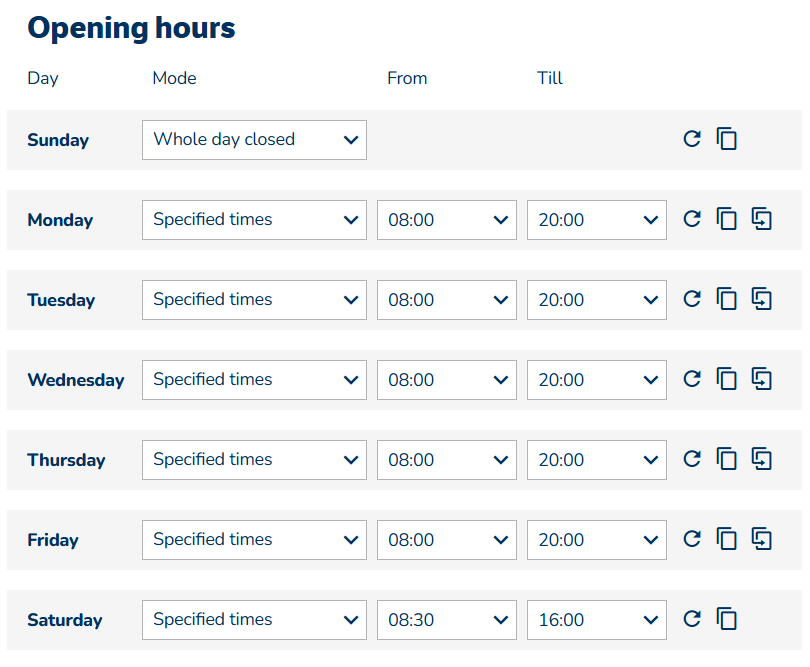This screenshot has height=667, width=810.
Task: Apply Monday hours to other days icon
Action: click(x=762, y=219)
